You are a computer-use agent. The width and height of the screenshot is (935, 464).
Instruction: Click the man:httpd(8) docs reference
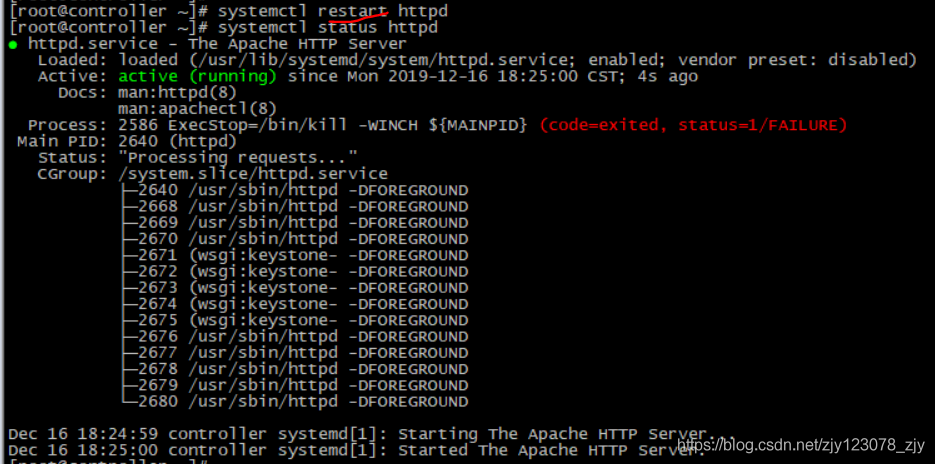178,93
